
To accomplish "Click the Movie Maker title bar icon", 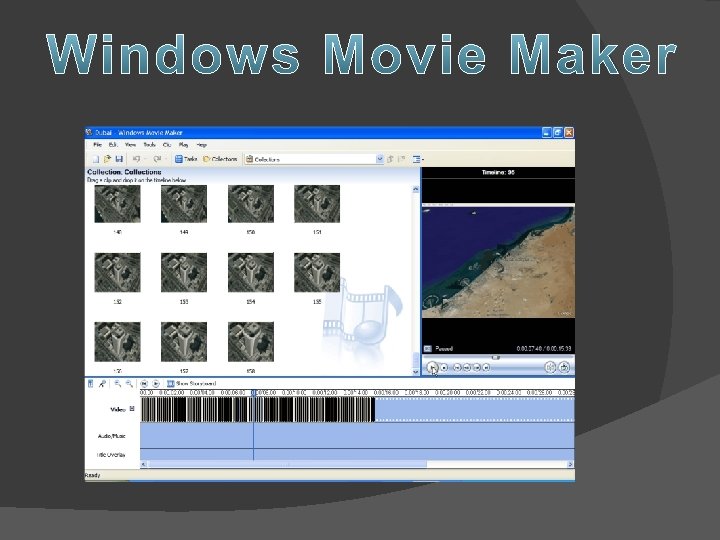I will coord(89,132).
